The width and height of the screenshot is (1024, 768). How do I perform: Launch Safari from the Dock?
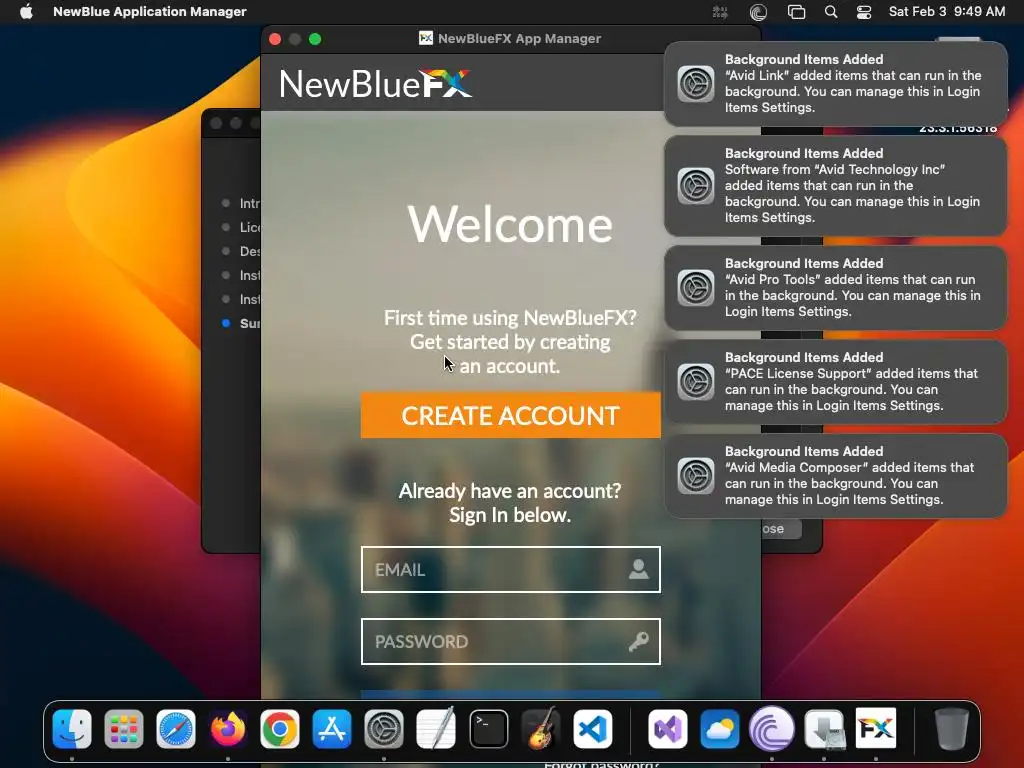(x=176, y=728)
